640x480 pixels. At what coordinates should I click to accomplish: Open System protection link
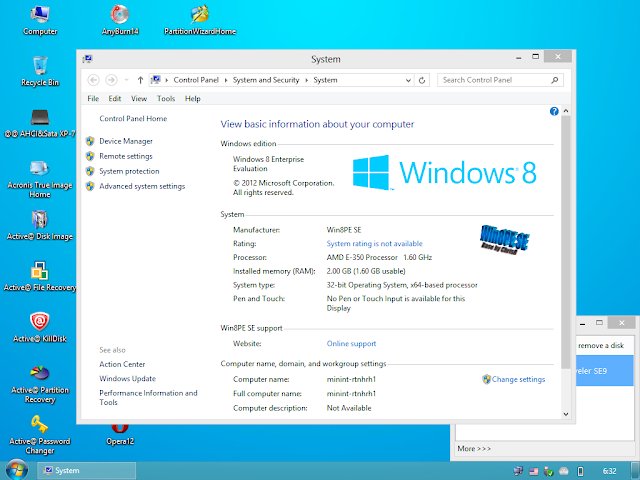pos(129,171)
